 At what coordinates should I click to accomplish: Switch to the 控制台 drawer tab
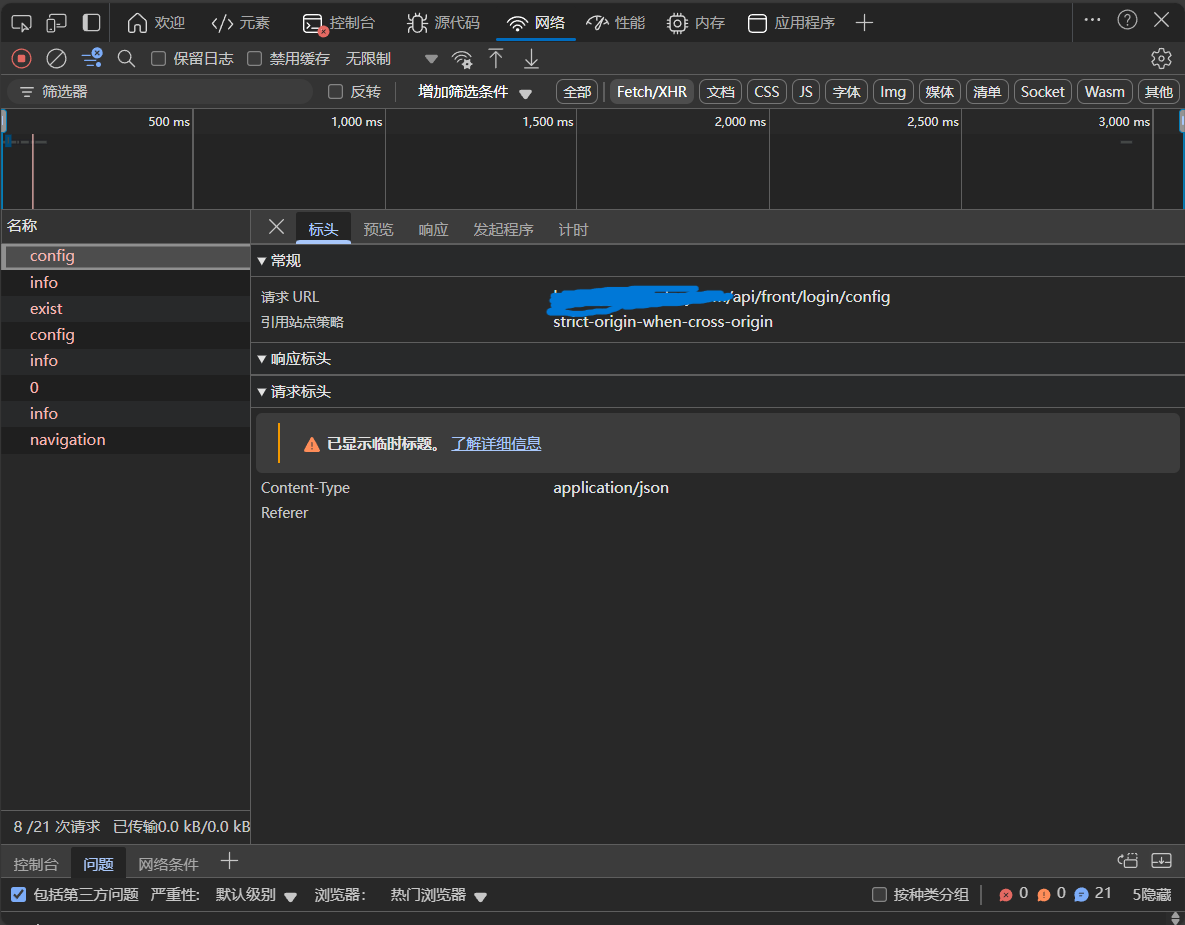pos(36,864)
